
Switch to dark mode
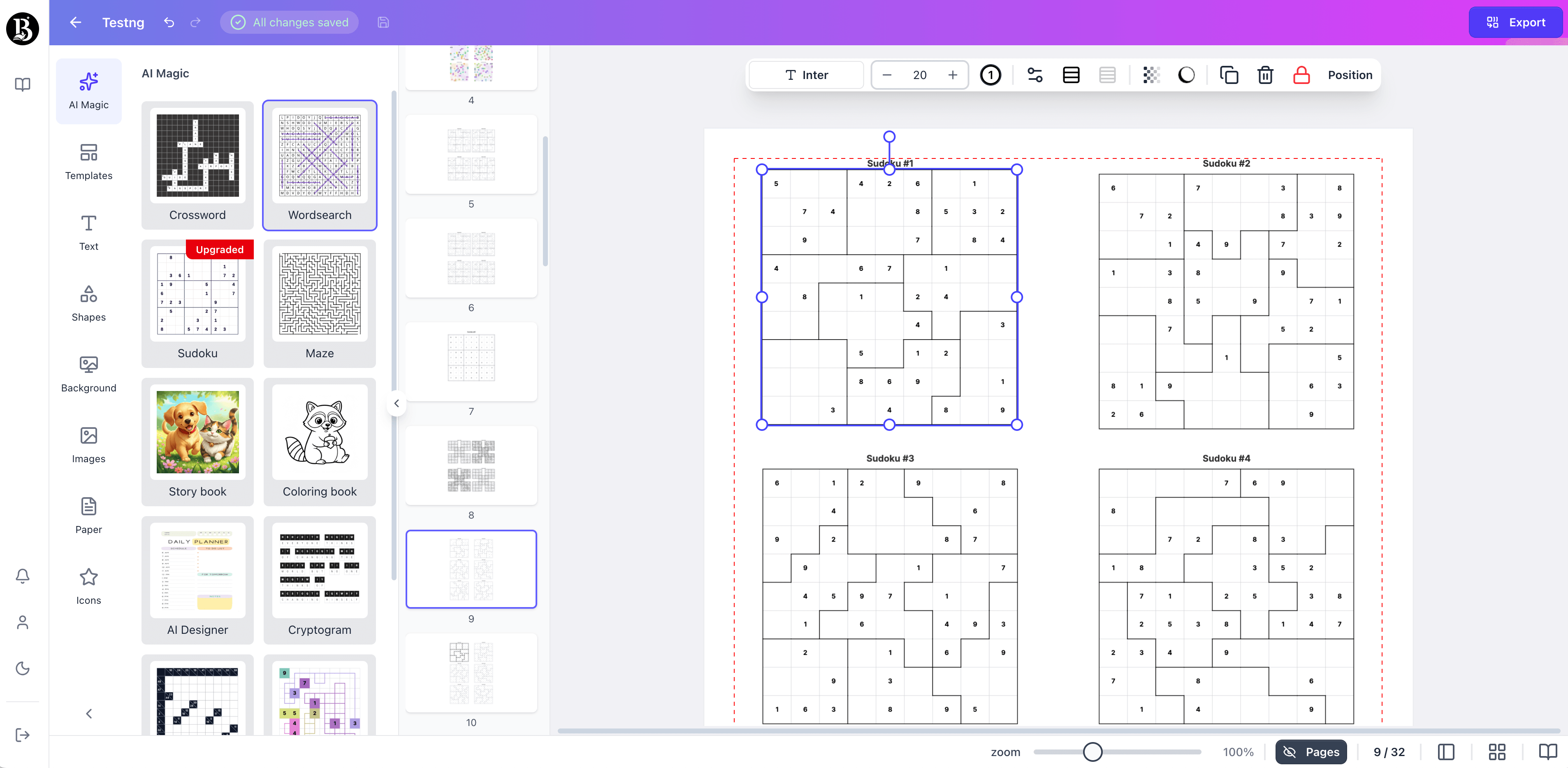[x=23, y=669]
